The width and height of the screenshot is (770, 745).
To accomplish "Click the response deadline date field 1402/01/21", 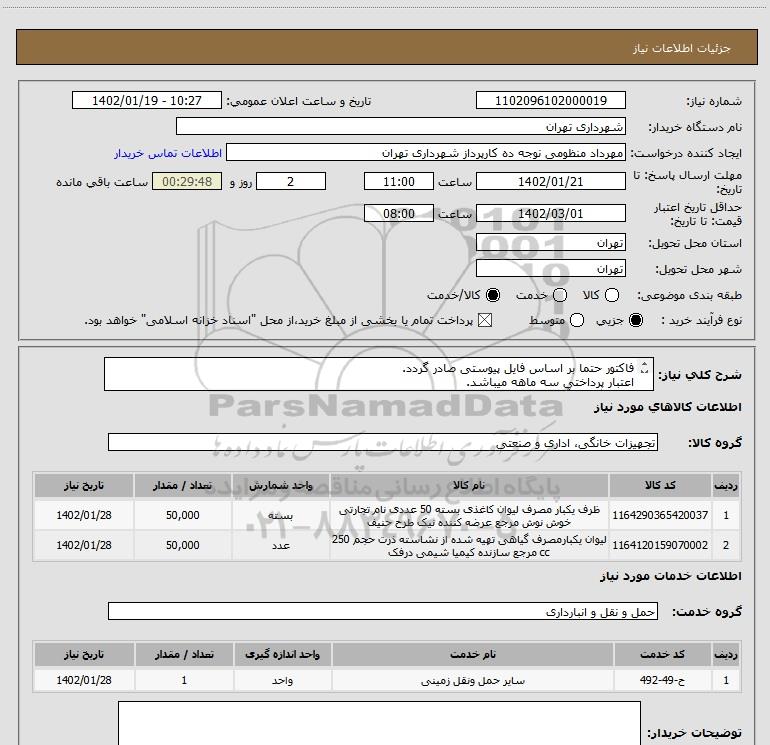I will (x=551, y=181).
